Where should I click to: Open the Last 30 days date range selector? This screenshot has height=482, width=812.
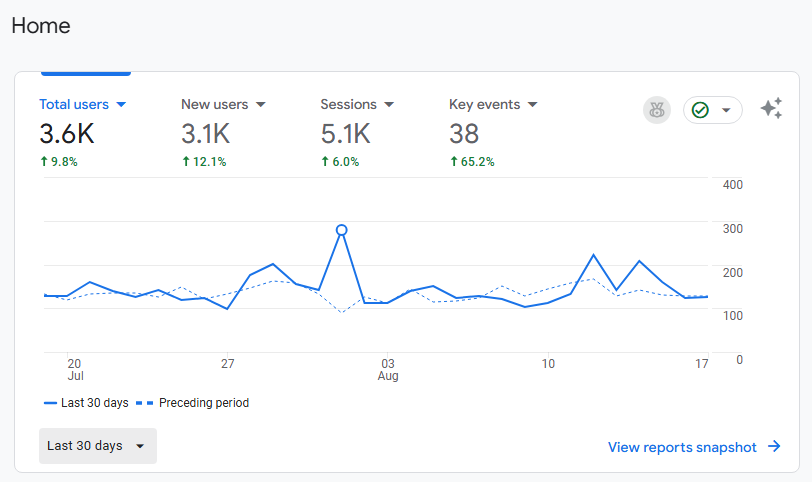pos(97,446)
